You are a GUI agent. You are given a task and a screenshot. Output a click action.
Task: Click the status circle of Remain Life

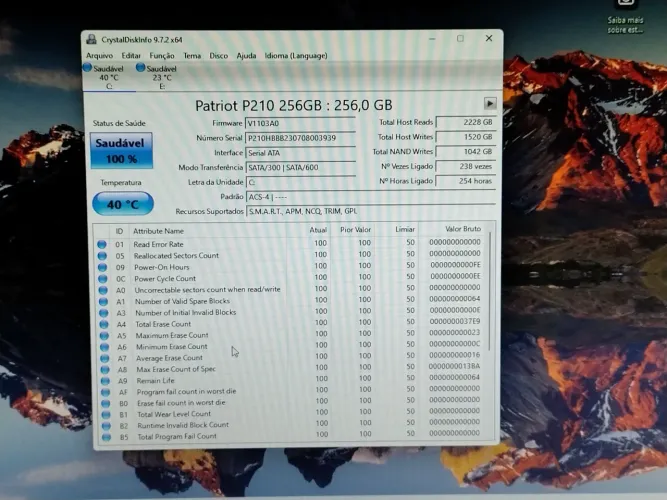tap(105, 381)
